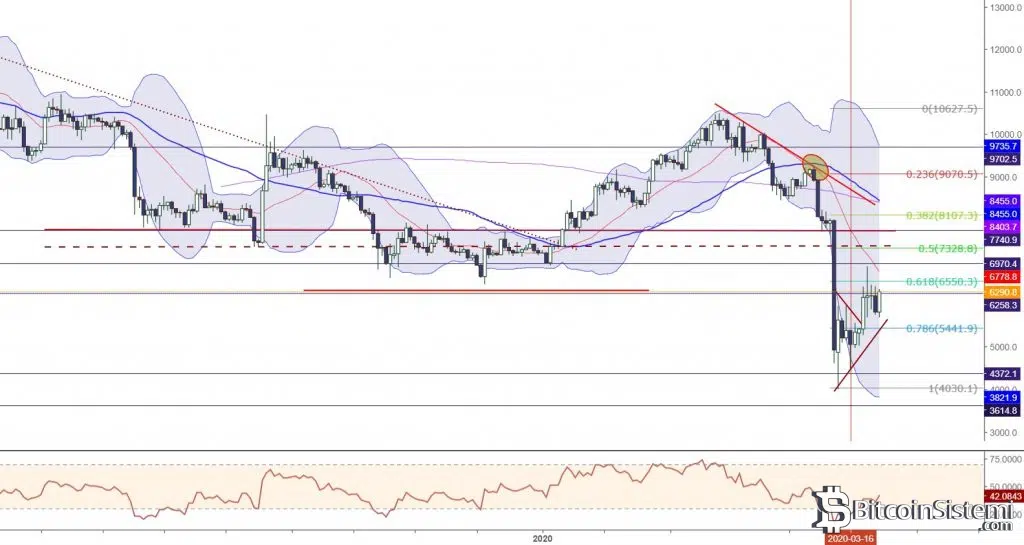Select the 0.786(5441.9) Fibonacci level label
The height and width of the screenshot is (545, 1024).
coord(941,328)
